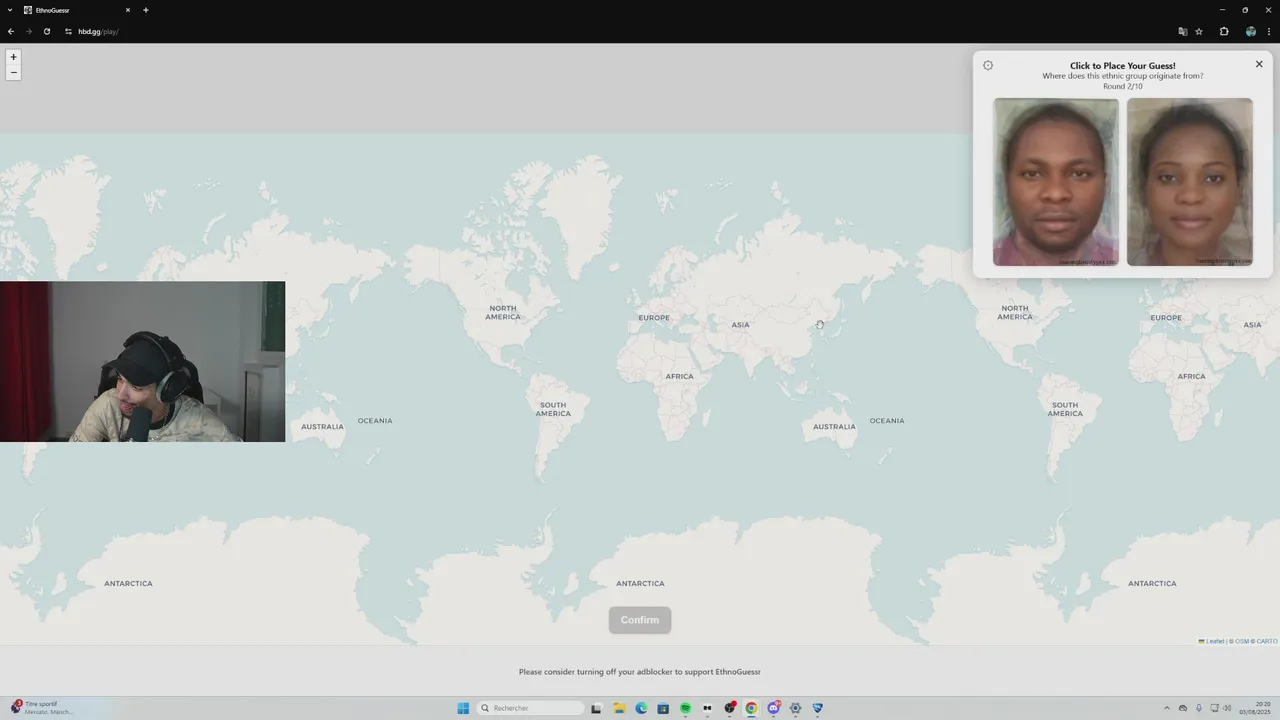
Task: Open the CARTO attribution link
Action: click(1267, 641)
